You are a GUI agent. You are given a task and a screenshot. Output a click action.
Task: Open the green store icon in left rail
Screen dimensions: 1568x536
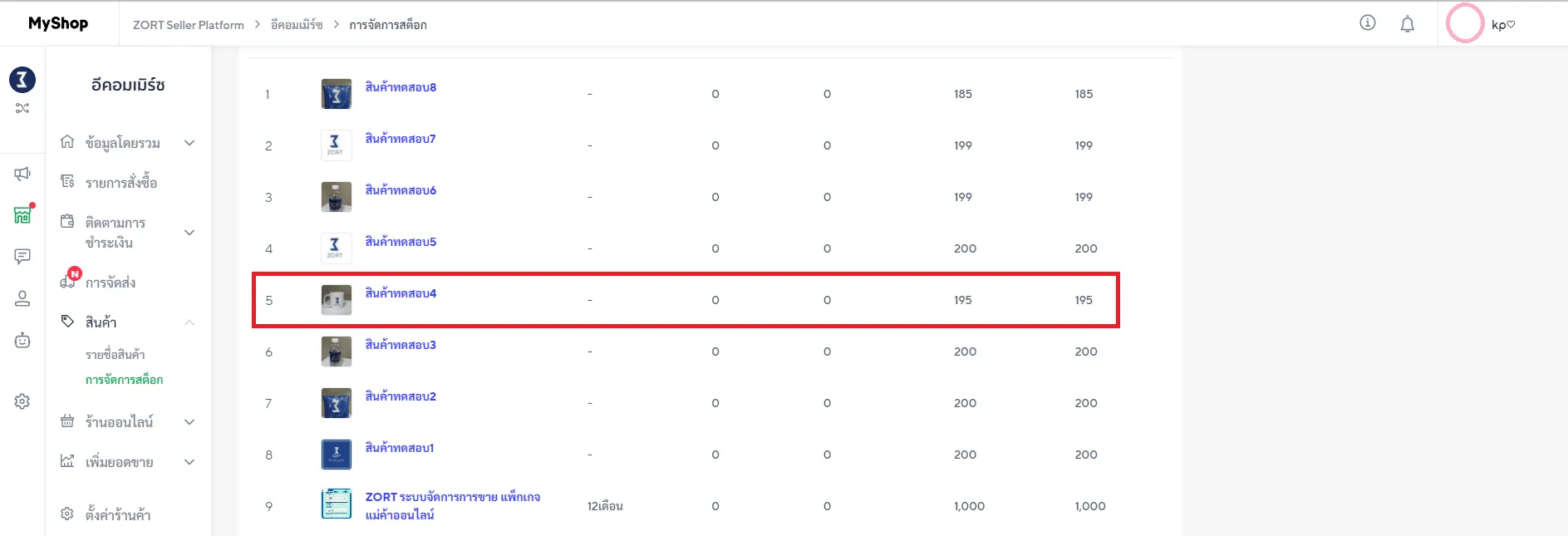point(22,215)
